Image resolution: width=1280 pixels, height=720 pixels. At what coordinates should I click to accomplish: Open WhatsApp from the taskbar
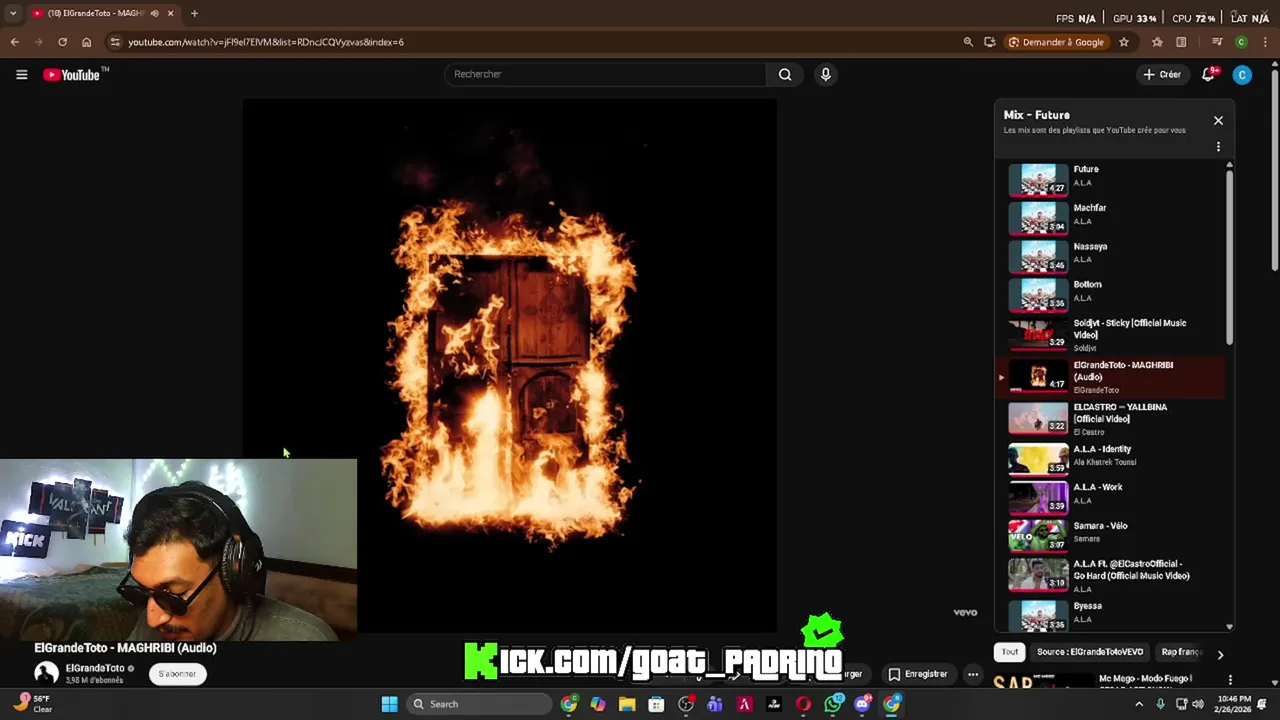pos(833,704)
